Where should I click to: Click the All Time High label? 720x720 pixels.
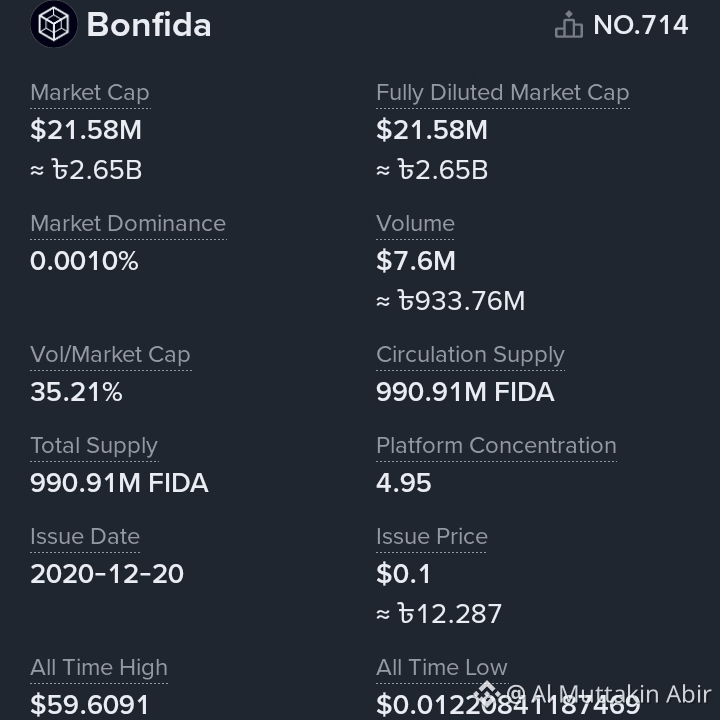pos(99,668)
